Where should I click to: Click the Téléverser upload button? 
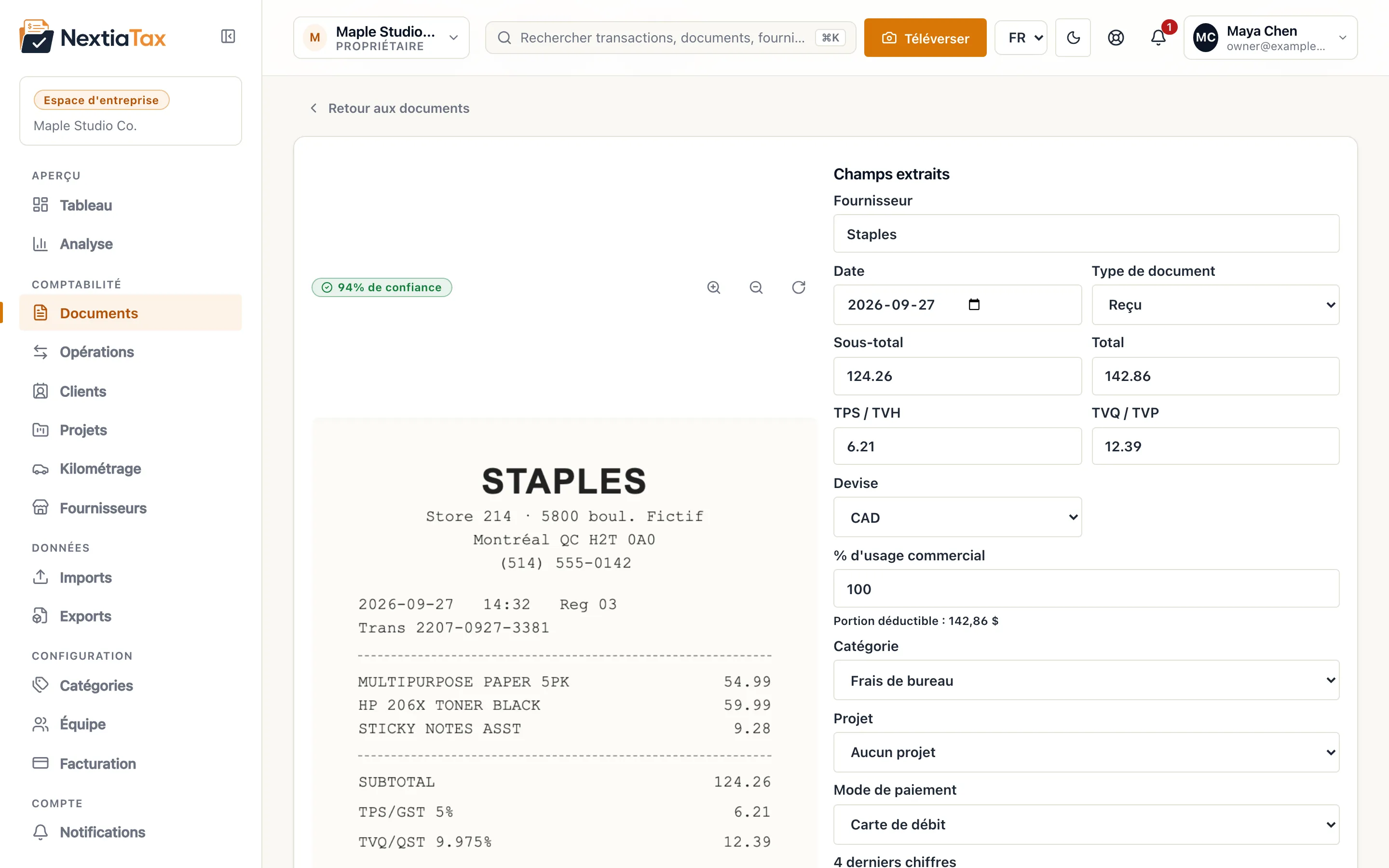pyautogui.click(x=925, y=38)
